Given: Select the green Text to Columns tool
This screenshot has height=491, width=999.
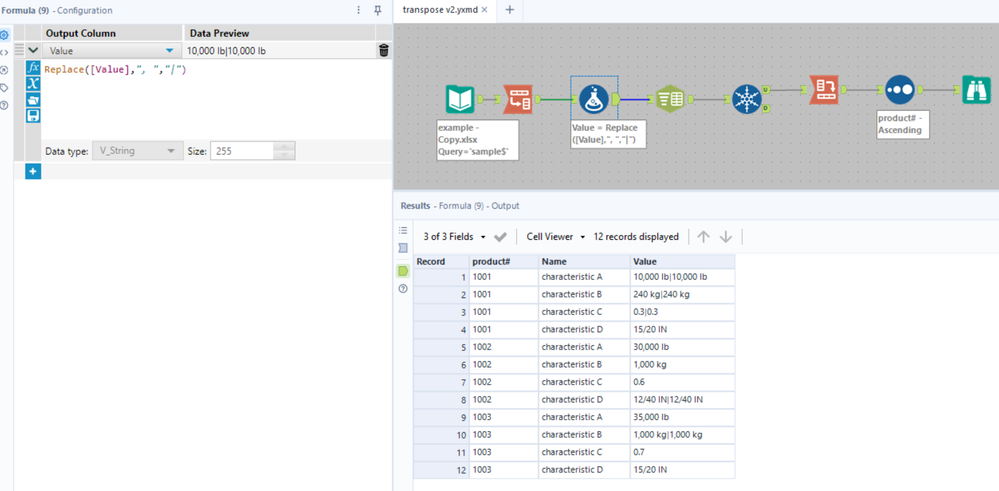Looking at the screenshot, I should click(x=670, y=99).
